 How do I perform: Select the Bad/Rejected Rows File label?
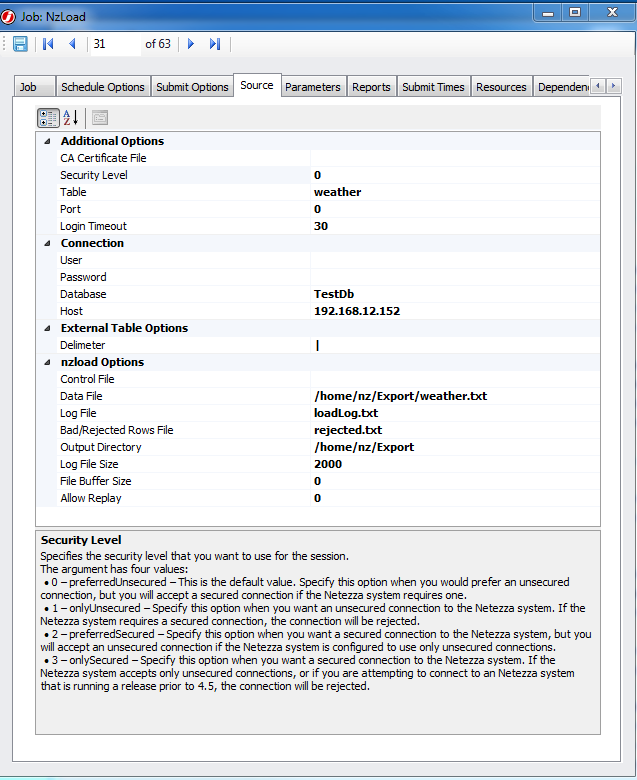point(116,430)
